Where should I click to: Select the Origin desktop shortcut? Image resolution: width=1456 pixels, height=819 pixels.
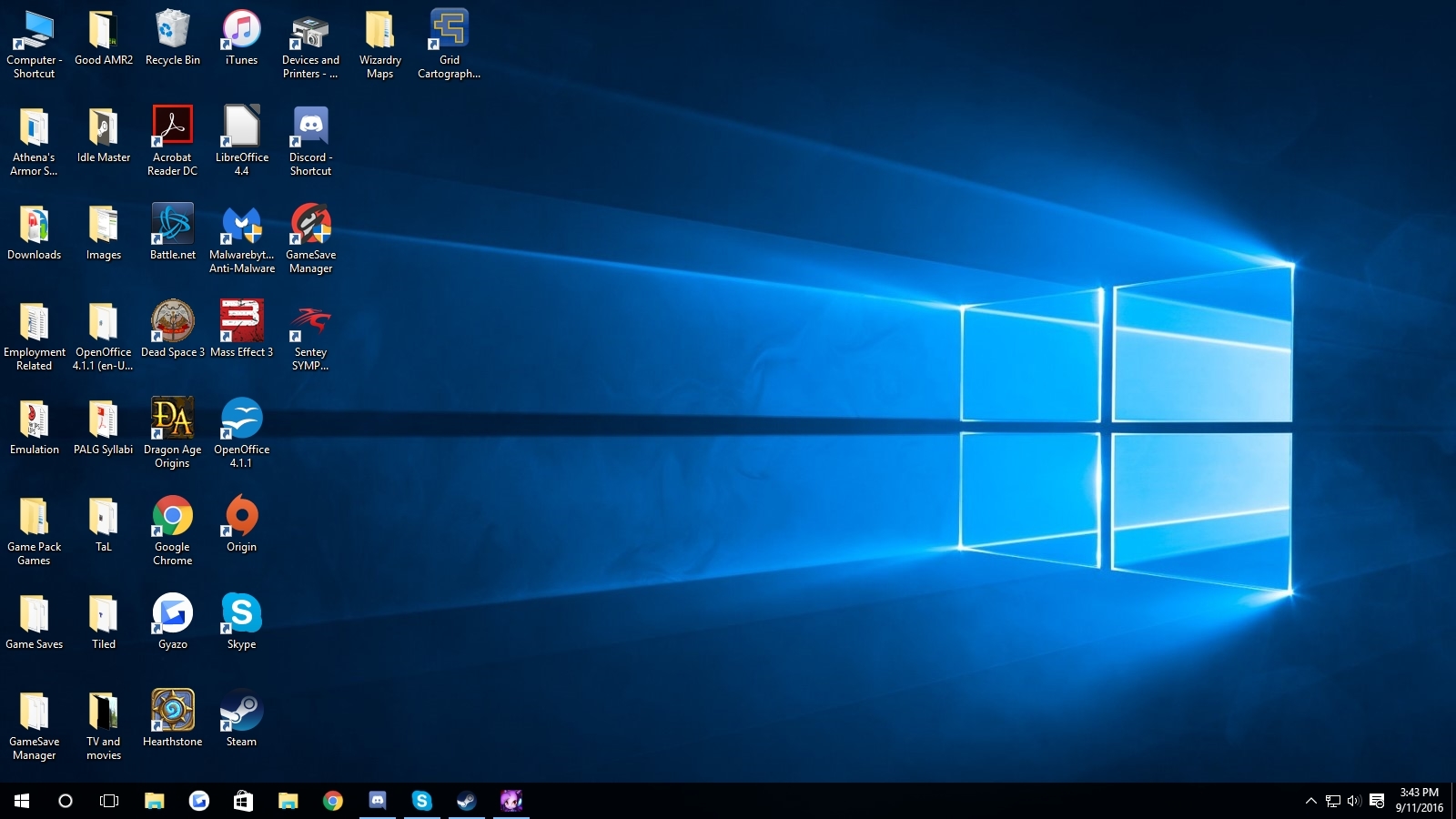coord(242,525)
